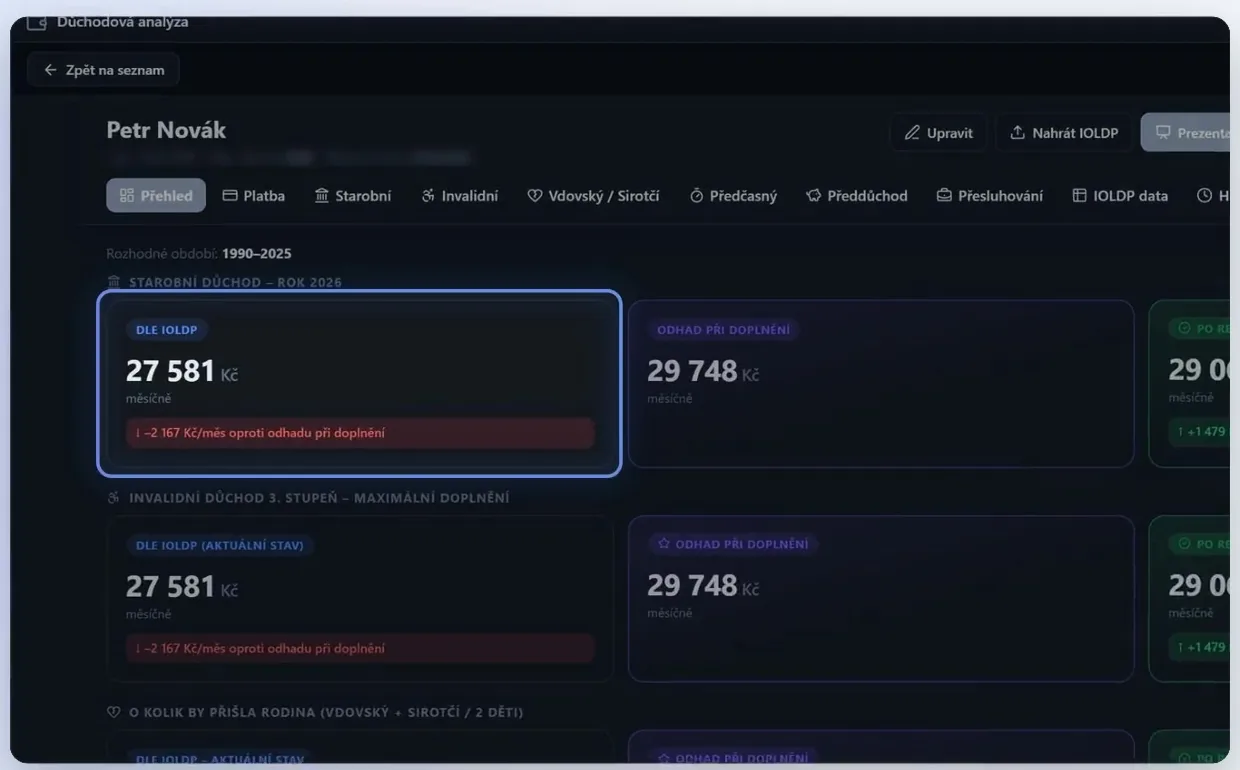The image size is (1240, 770).
Task: Upload a file with Nahrát IOLDP
Action: click(1064, 133)
